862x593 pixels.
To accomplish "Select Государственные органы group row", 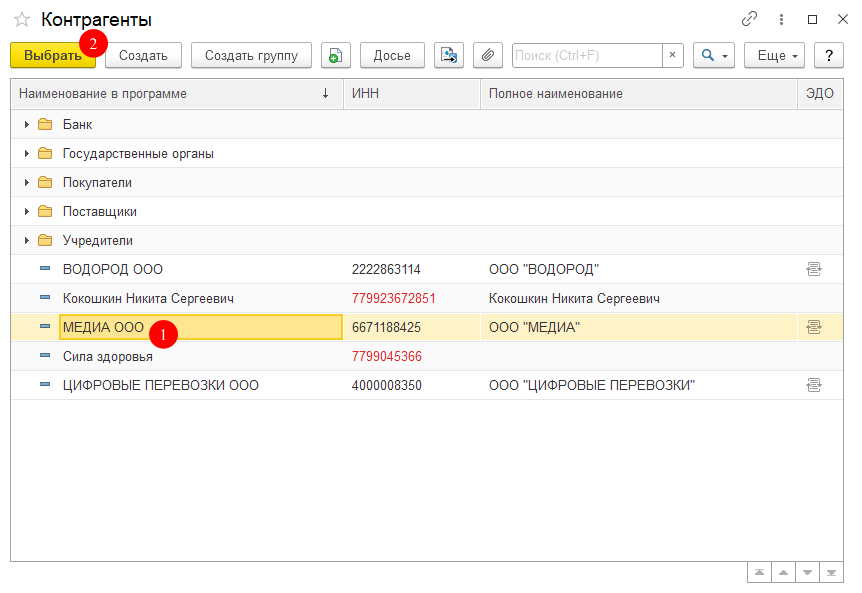I will click(x=427, y=154).
